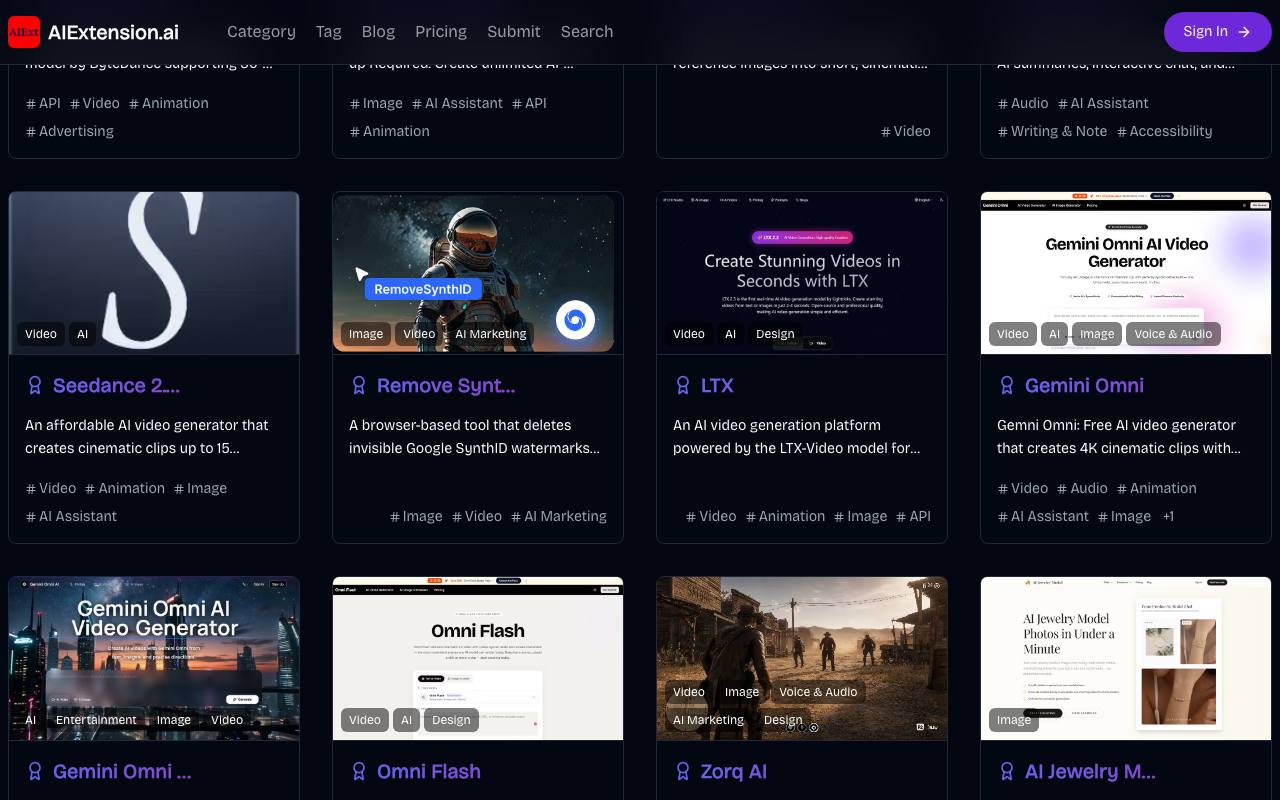
Task: Click the Voice & Audio badge on Gemini Omni thumbnail
Action: click(1173, 334)
